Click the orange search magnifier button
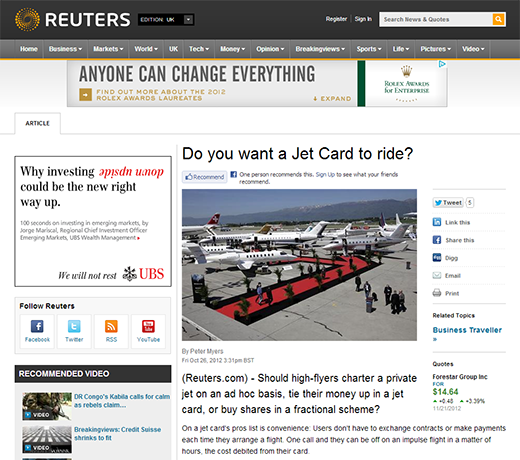This screenshot has height=460, width=520. coord(498,19)
